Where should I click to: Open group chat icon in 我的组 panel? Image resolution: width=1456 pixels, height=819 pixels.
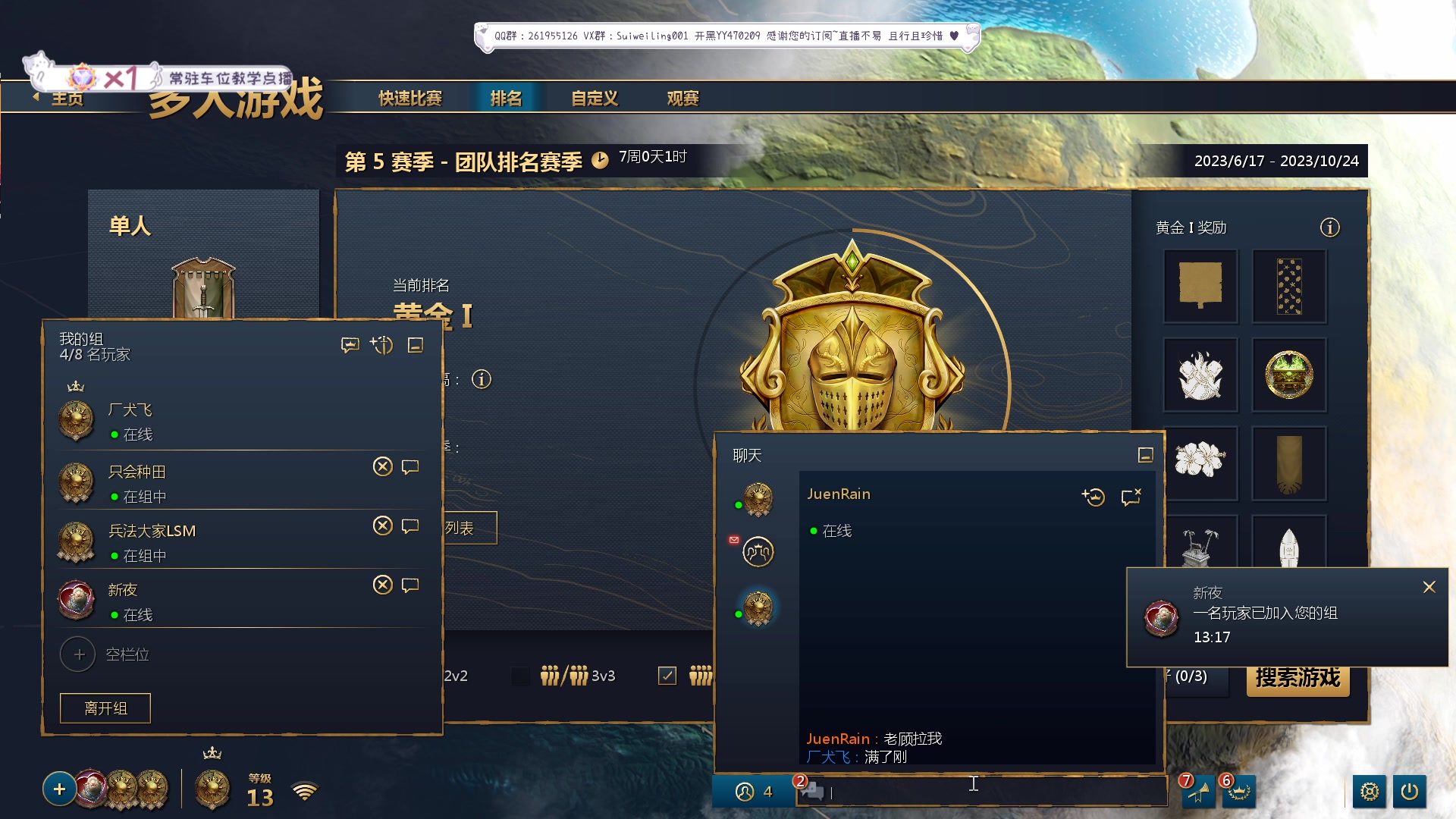tap(350, 346)
